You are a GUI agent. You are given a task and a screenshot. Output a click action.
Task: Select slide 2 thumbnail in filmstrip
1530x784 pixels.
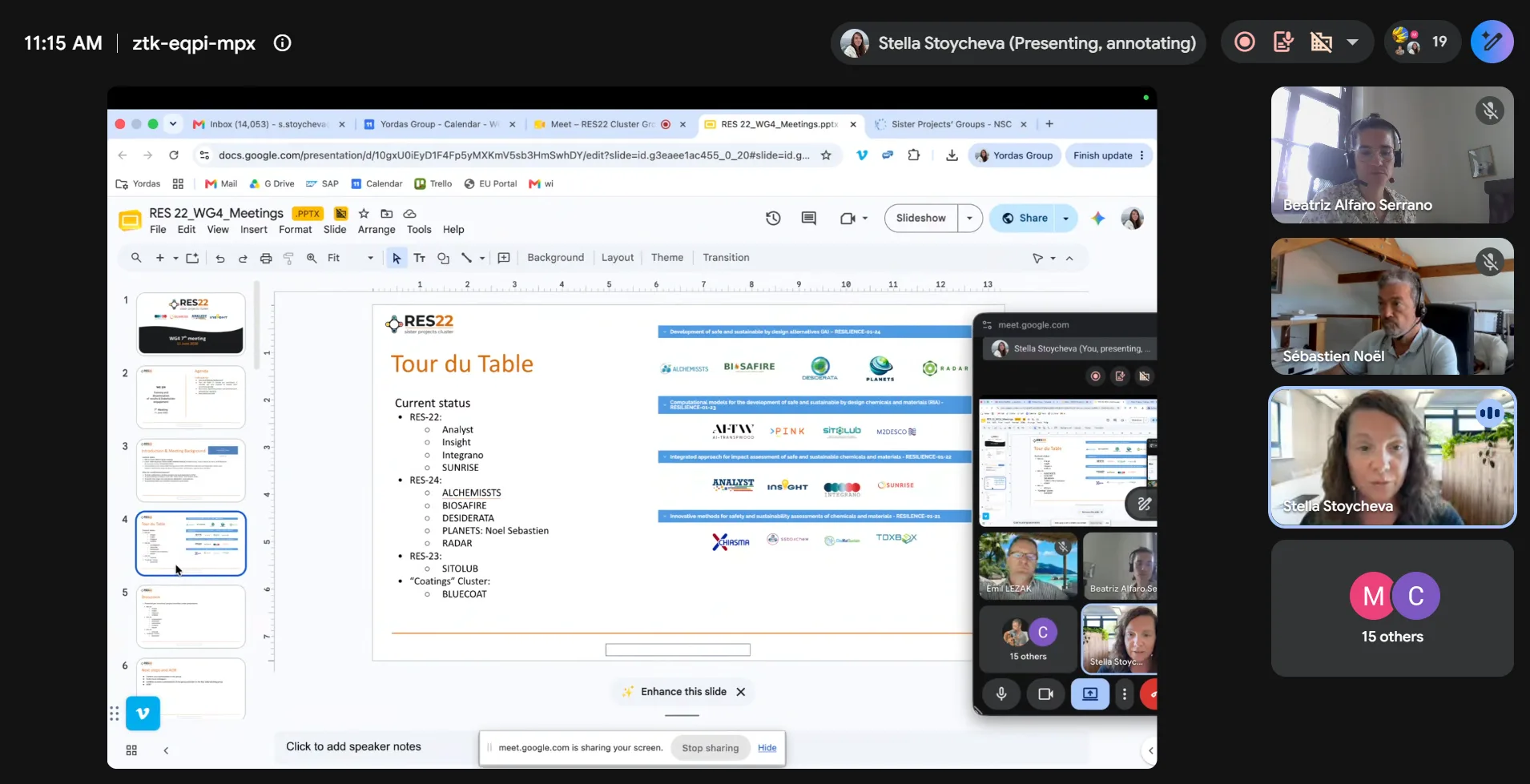pyautogui.click(x=191, y=397)
